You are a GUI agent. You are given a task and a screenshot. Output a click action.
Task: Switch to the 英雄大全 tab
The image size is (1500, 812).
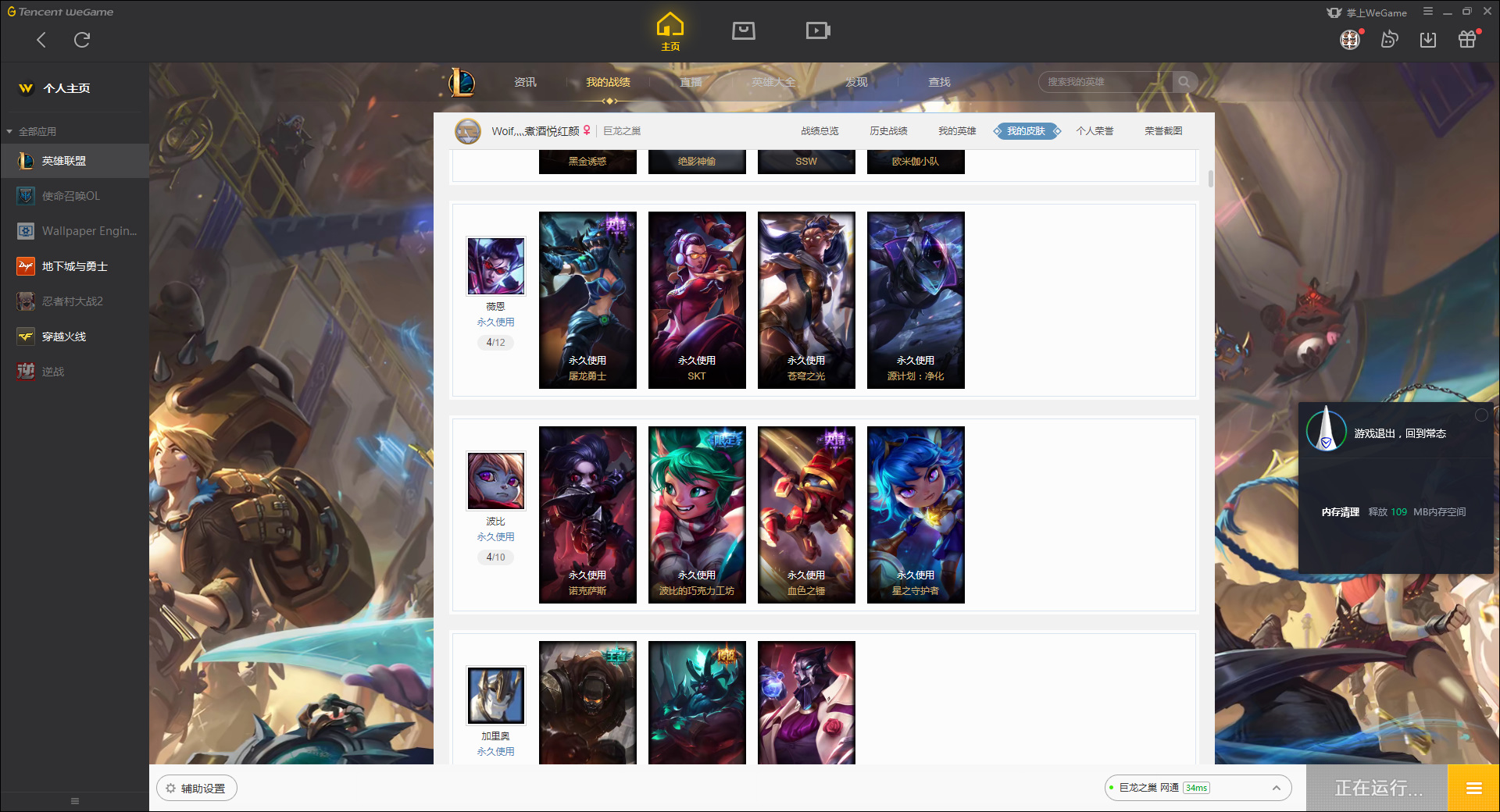(x=773, y=82)
